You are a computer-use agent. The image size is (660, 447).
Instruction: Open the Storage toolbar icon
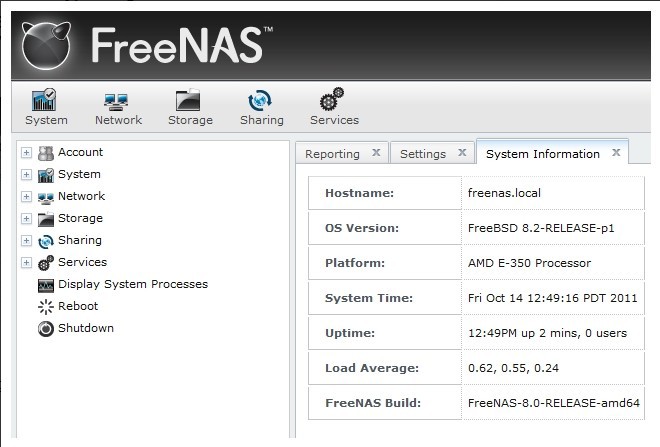(189, 101)
